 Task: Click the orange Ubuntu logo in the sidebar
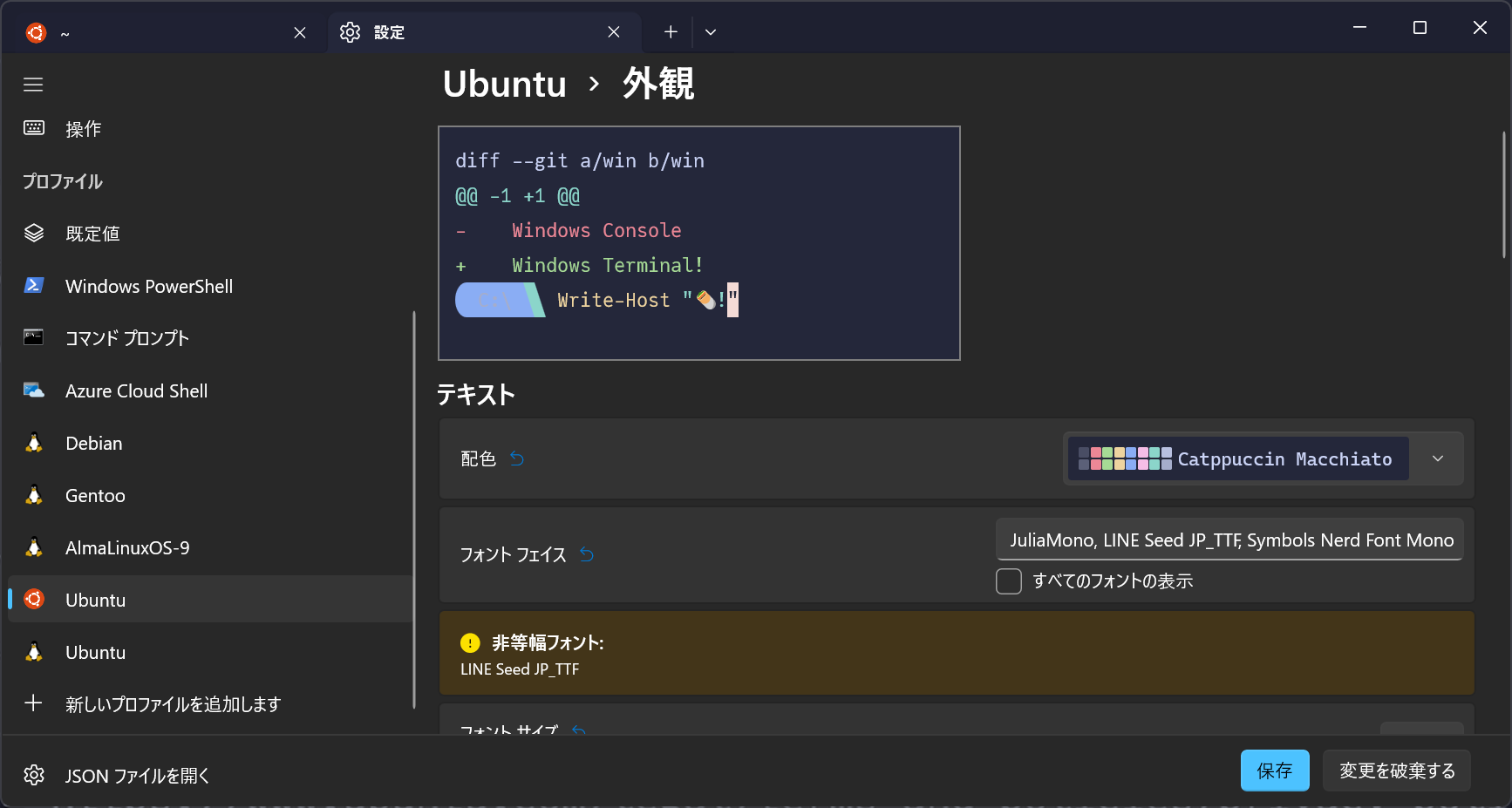pos(34,599)
